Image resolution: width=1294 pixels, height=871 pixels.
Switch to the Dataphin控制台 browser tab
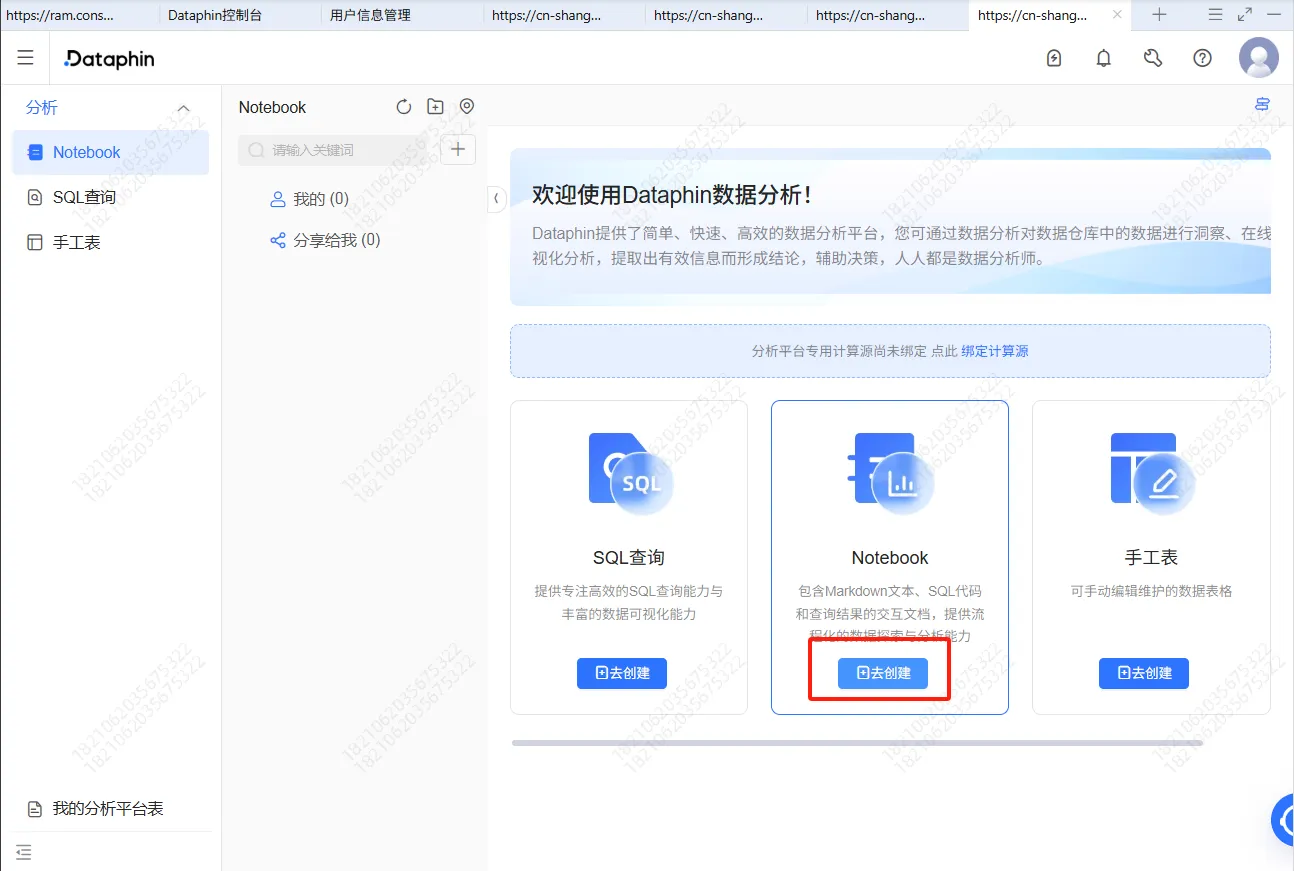point(215,15)
